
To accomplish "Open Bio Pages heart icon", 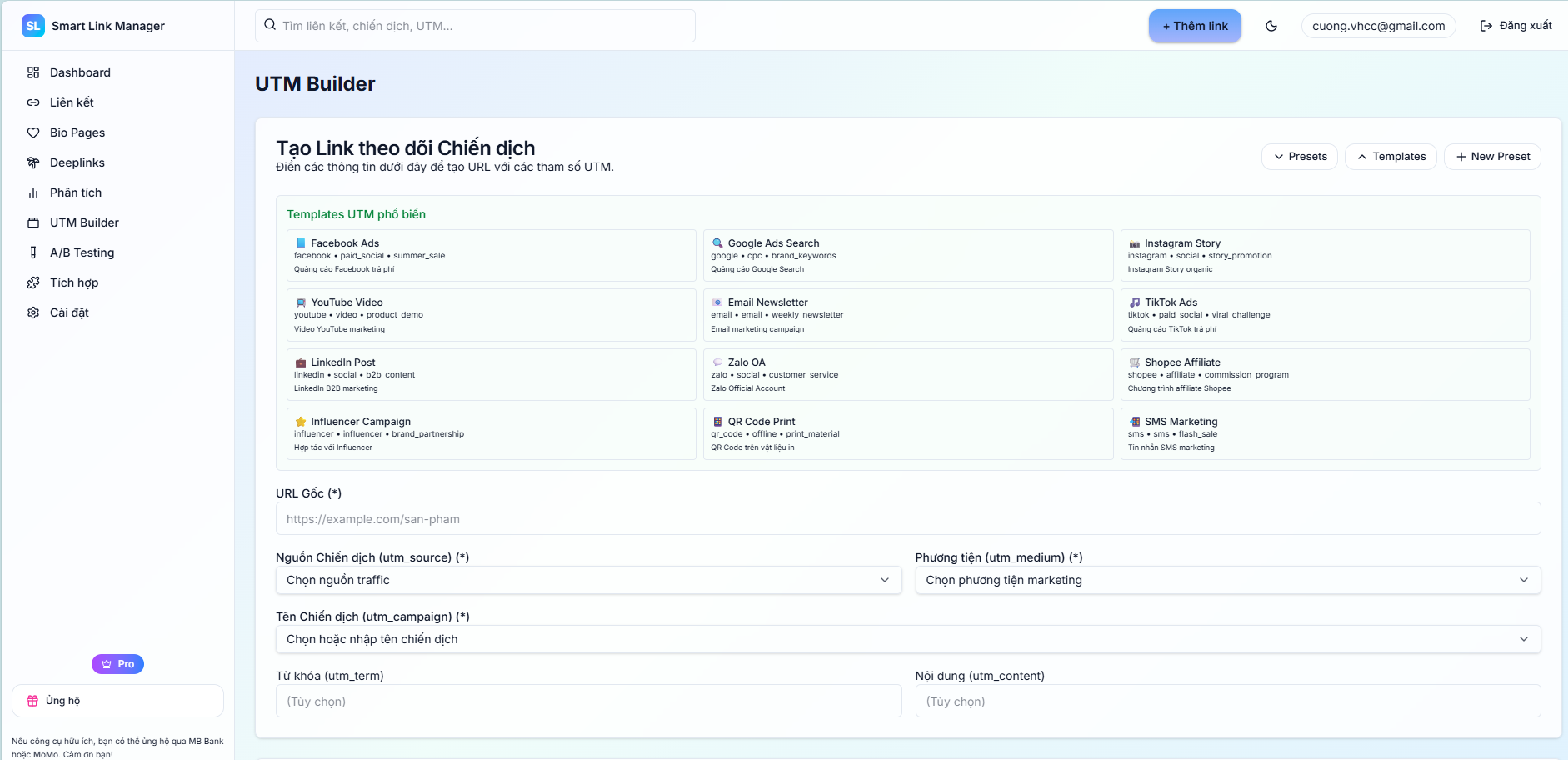I will (x=33, y=132).
